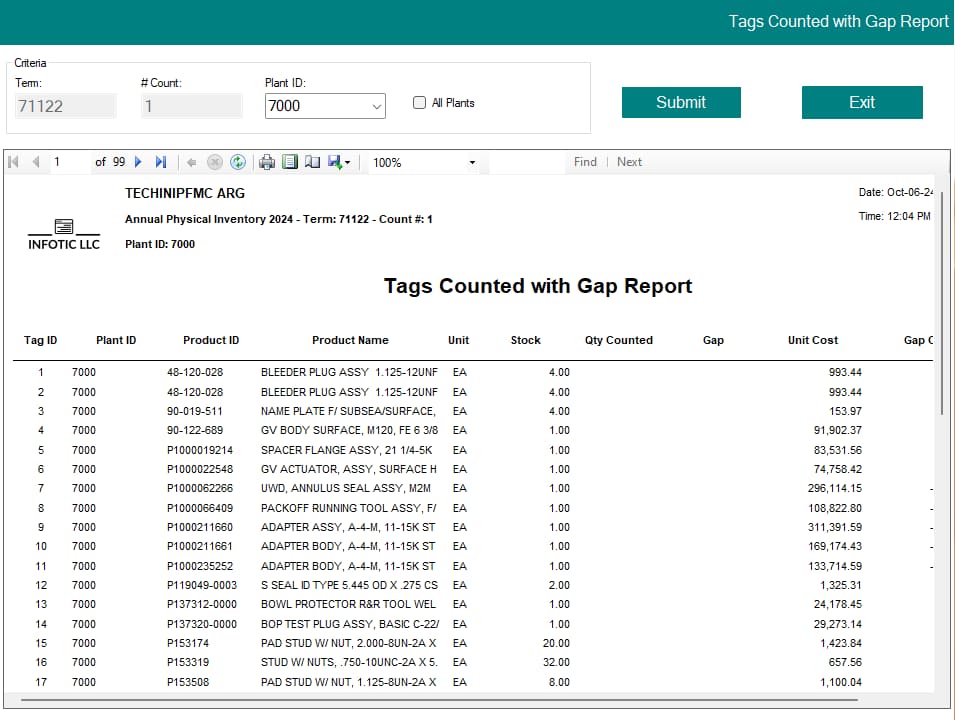This screenshot has width=955, height=720.
Task: Select product ID P1000235252
Action: coord(200,566)
